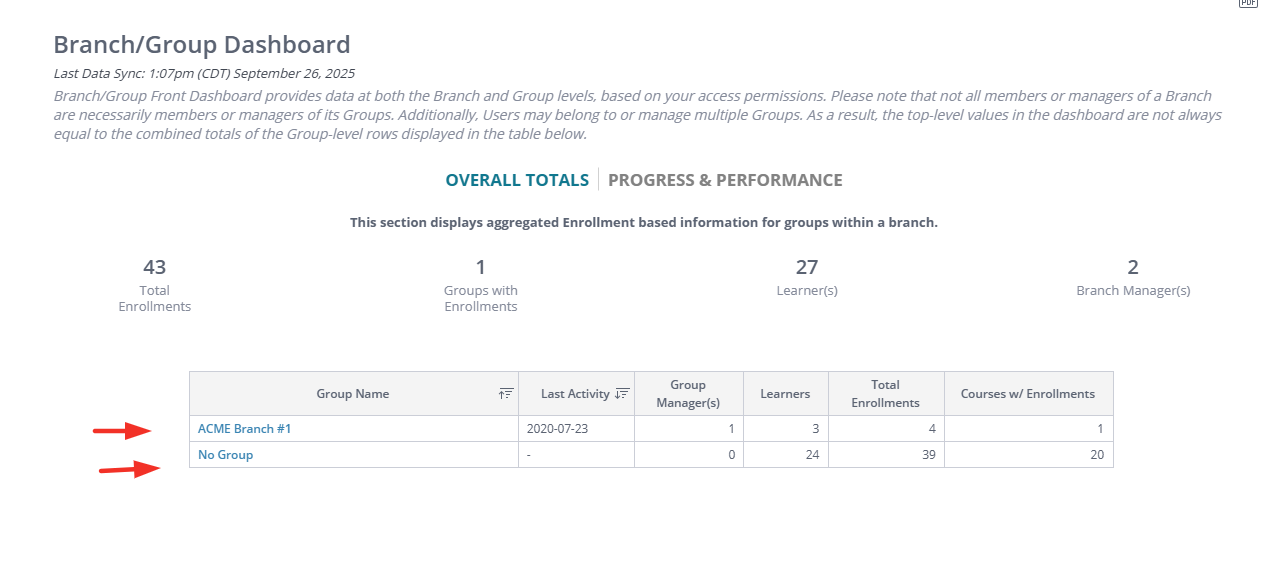Switch to the Overall Totals tab

click(517, 180)
